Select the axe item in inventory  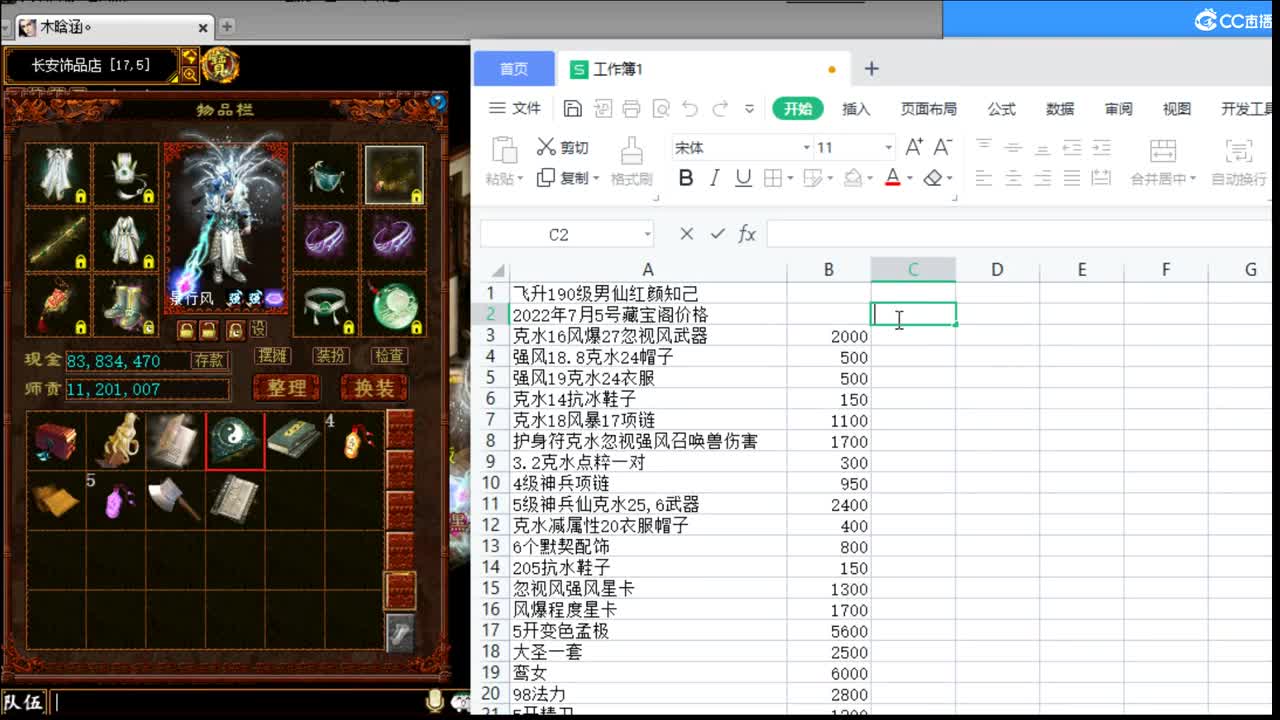(x=175, y=500)
